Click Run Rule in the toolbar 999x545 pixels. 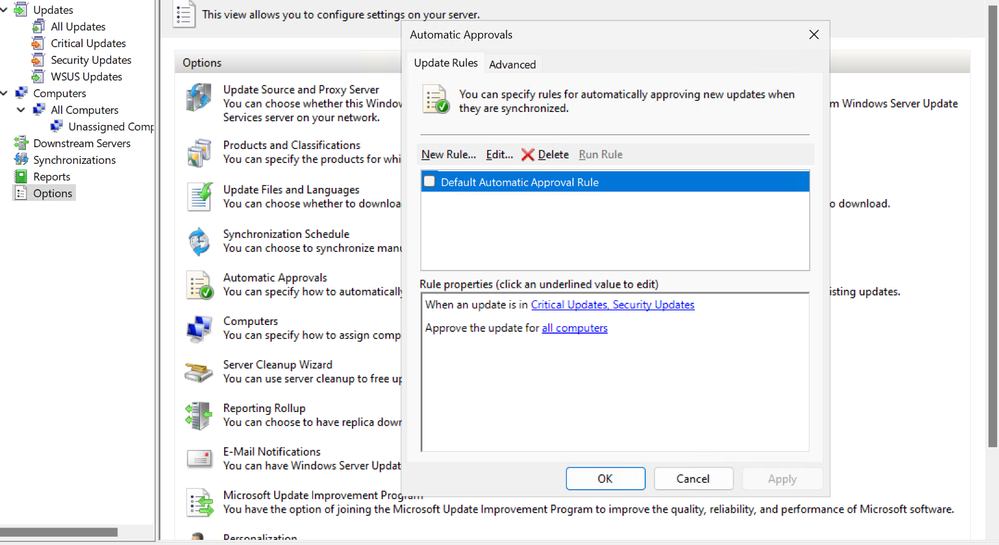pos(601,154)
